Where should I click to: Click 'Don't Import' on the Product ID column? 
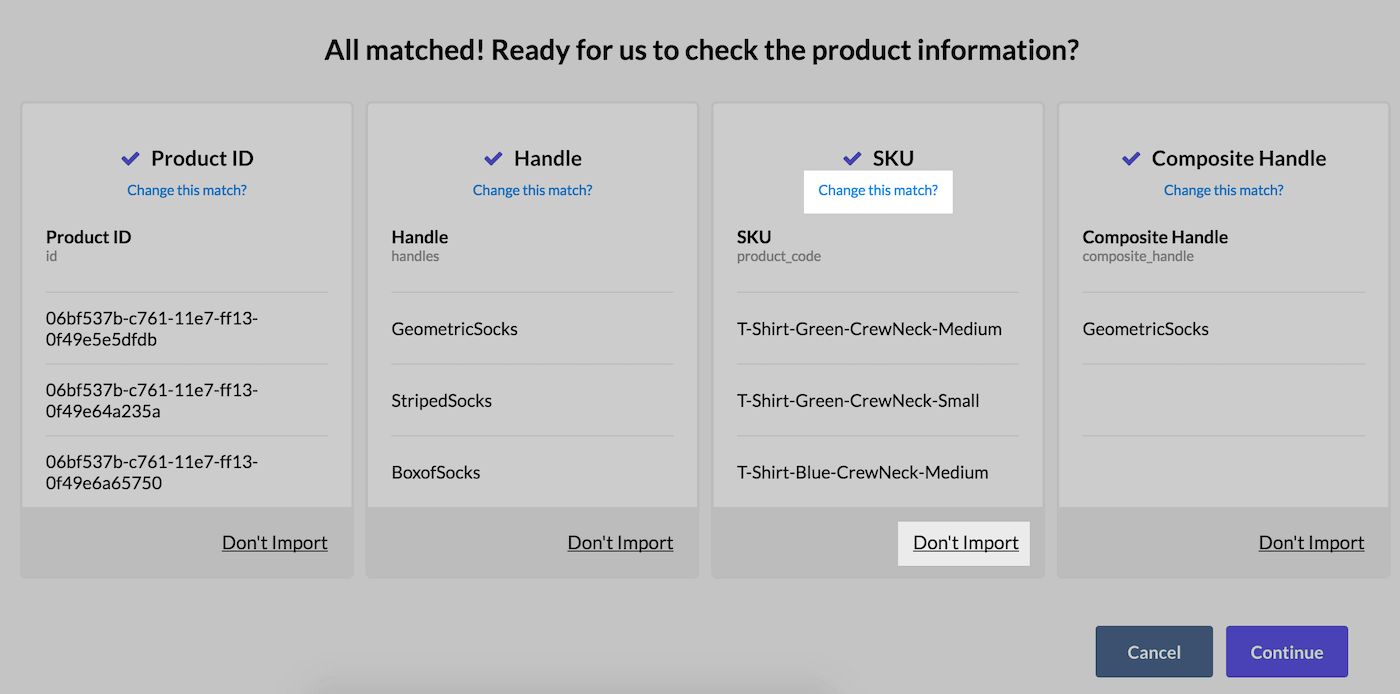tap(274, 542)
